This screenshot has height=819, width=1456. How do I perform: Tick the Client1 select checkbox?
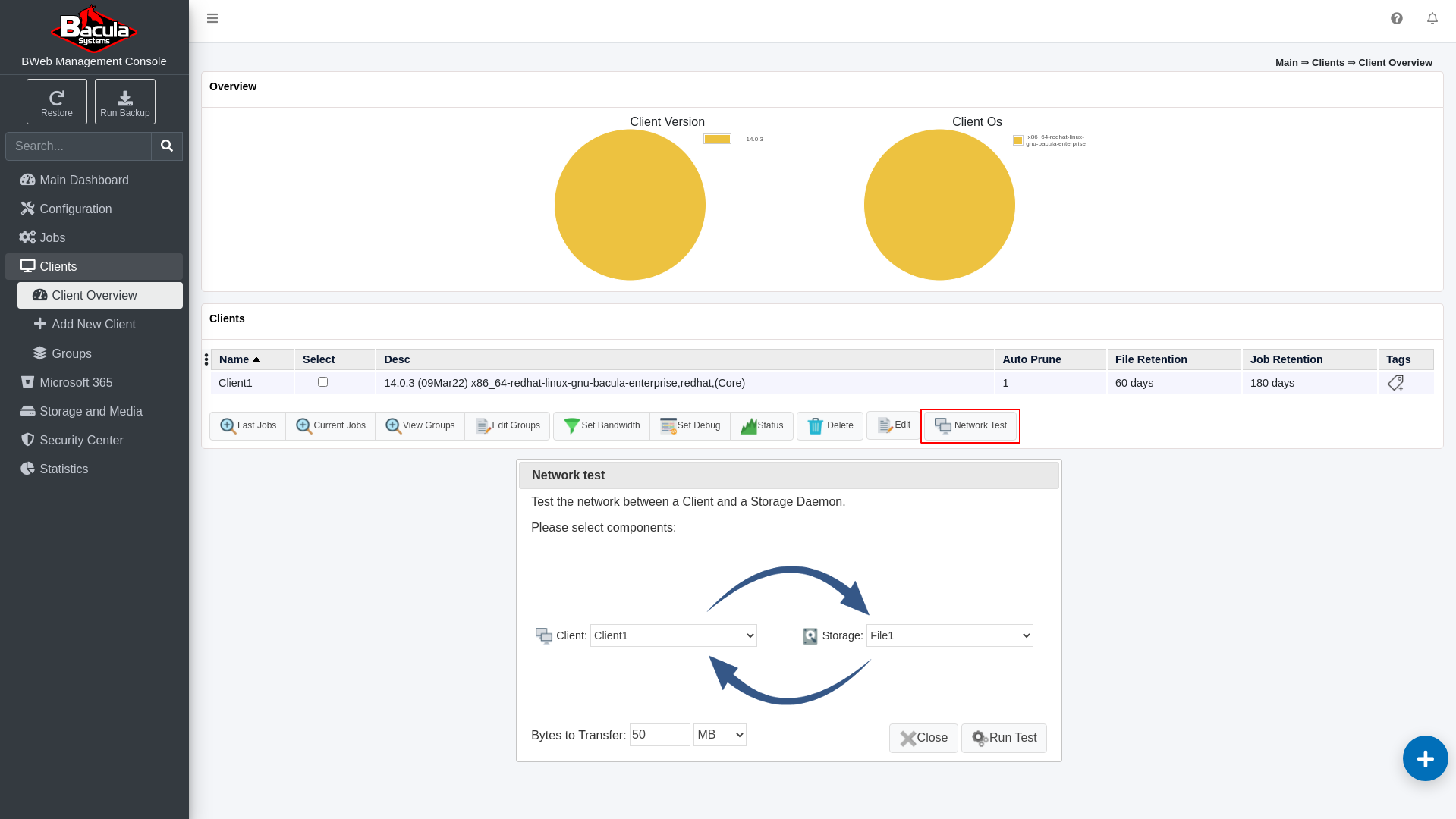tap(322, 382)
